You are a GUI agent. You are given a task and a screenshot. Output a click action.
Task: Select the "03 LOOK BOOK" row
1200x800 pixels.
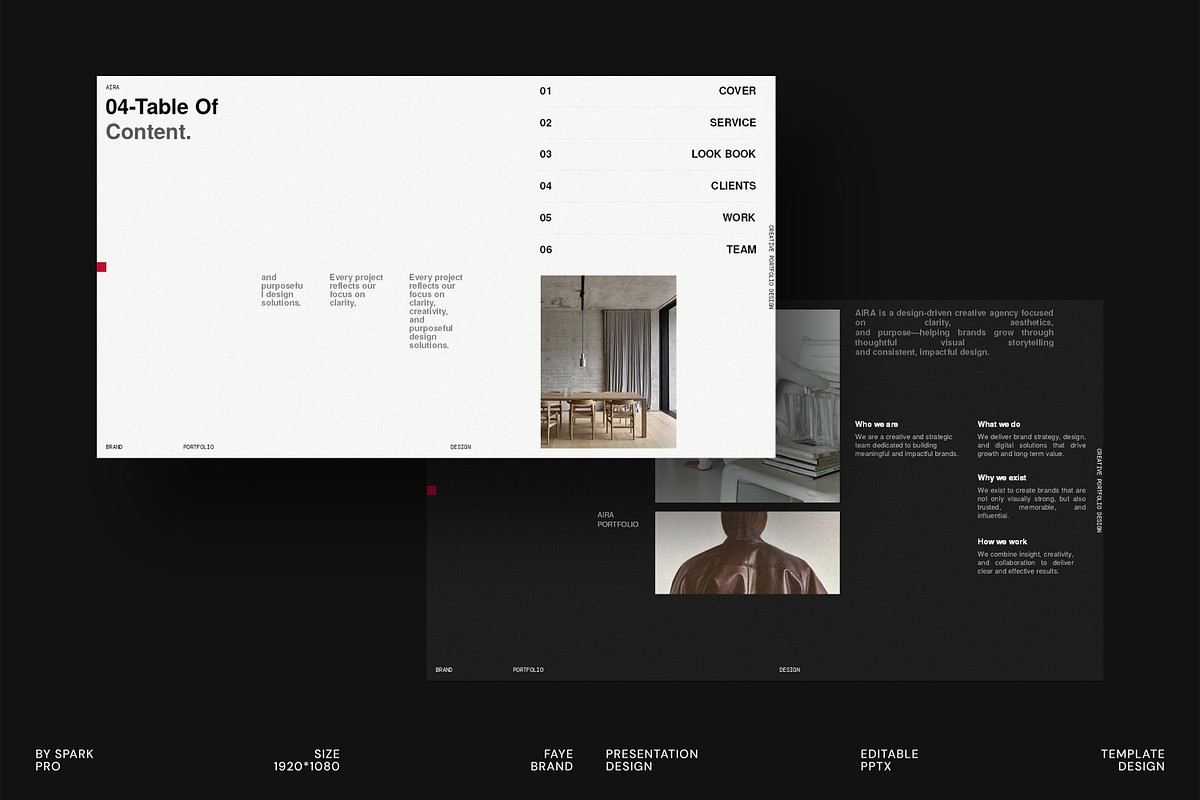coord(648,154)
